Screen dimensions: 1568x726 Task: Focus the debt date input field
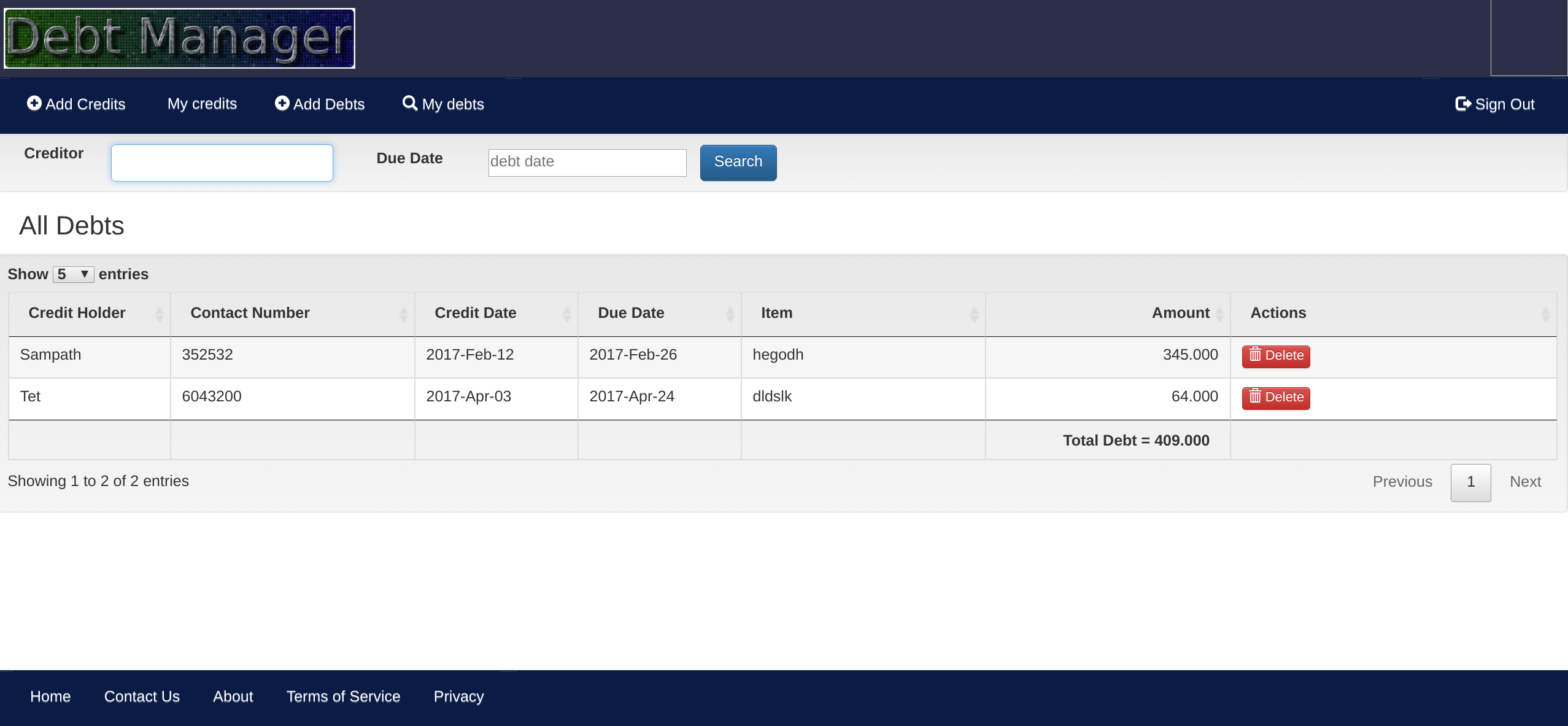[x=587, y=163]
